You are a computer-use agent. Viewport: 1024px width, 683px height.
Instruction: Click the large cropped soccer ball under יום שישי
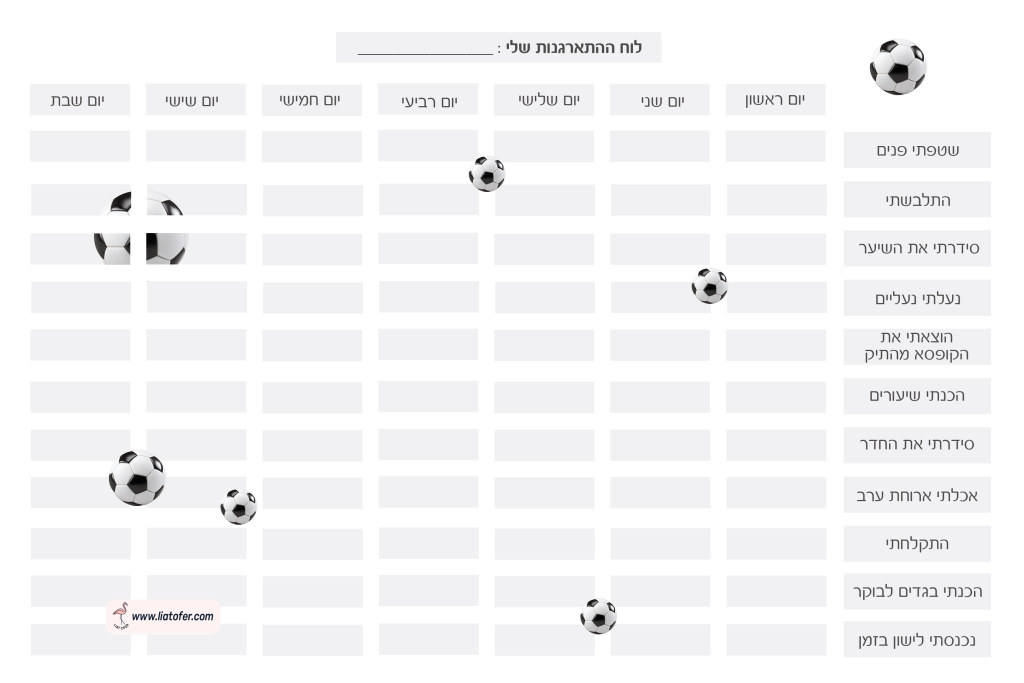pyautogui.click(x=141, y=229)
